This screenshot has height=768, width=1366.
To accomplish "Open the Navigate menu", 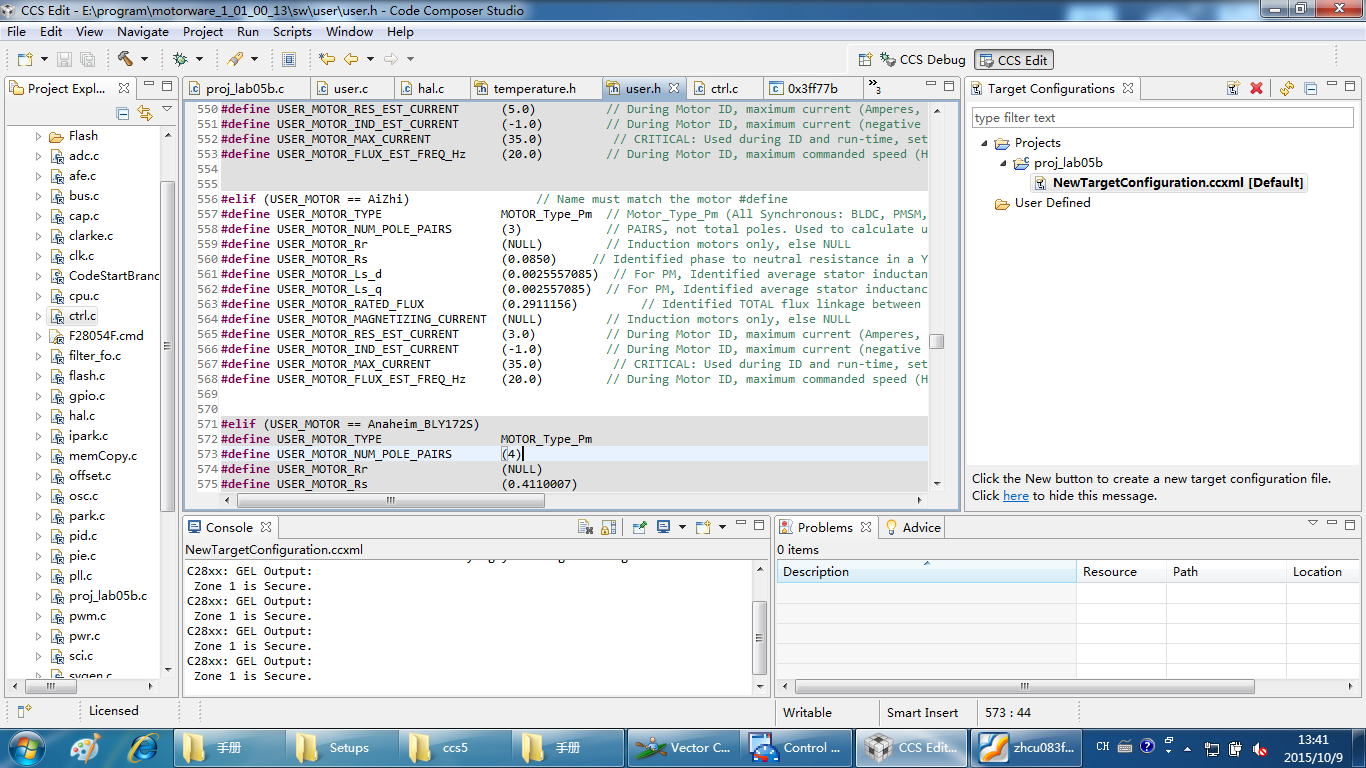I will pyautogui.click(x=143, y=32).
